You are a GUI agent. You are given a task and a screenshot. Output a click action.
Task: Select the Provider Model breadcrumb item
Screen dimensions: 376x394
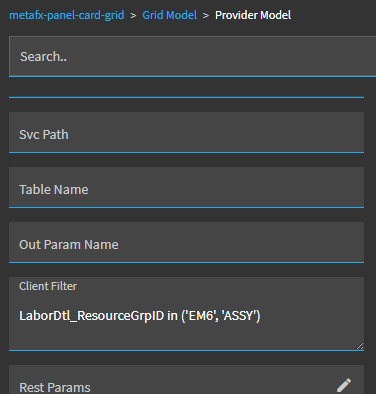[x=253, y=15]
